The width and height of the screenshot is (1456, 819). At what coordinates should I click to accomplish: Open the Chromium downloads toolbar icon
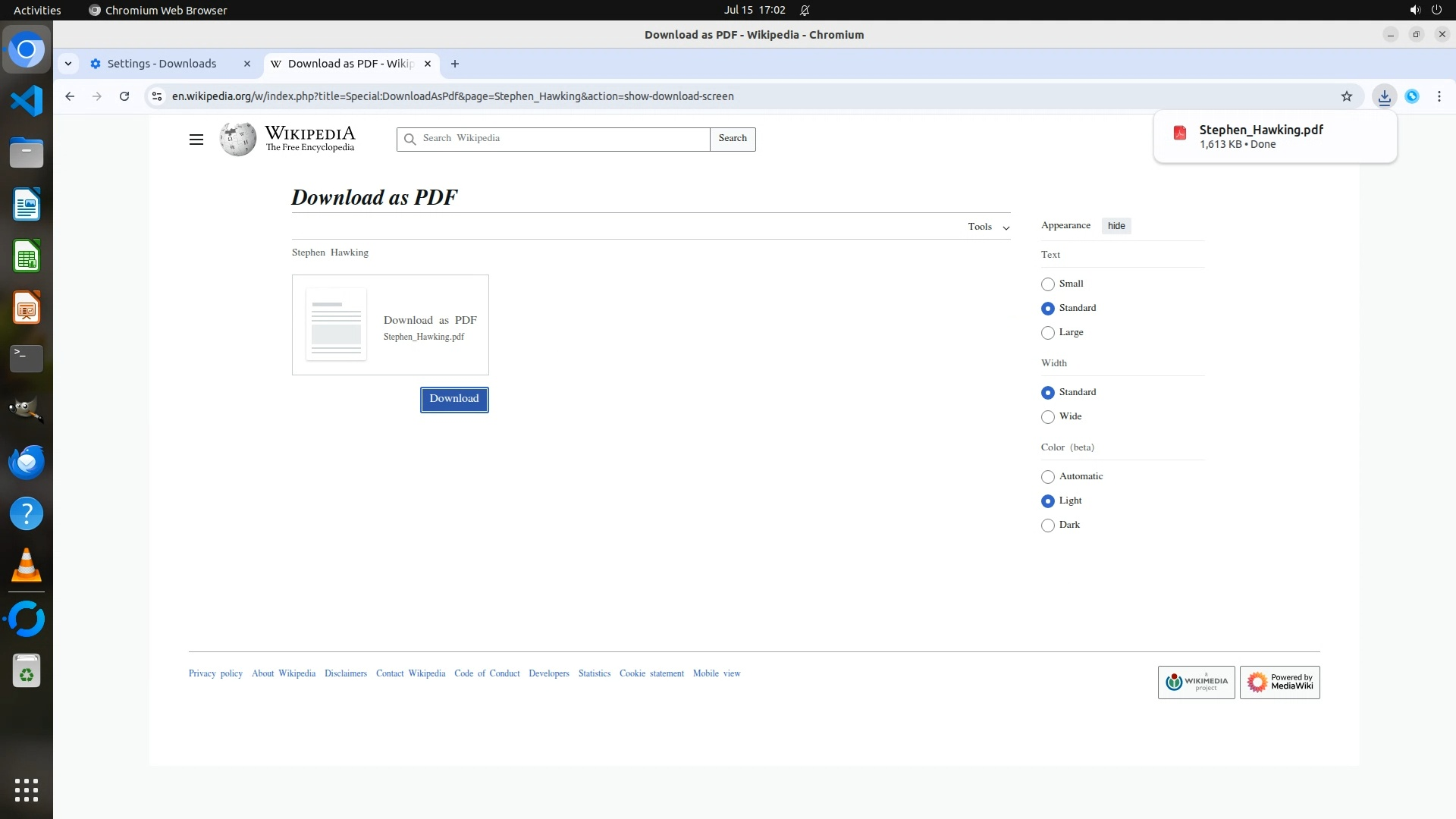[x=1384, y=96]
